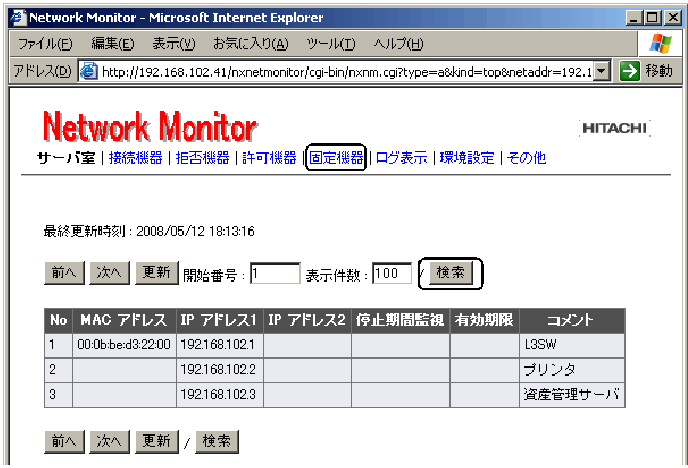Click the green 移動 go arrow
The width and height of the screenshot is (688, 468).
[630, 71]
